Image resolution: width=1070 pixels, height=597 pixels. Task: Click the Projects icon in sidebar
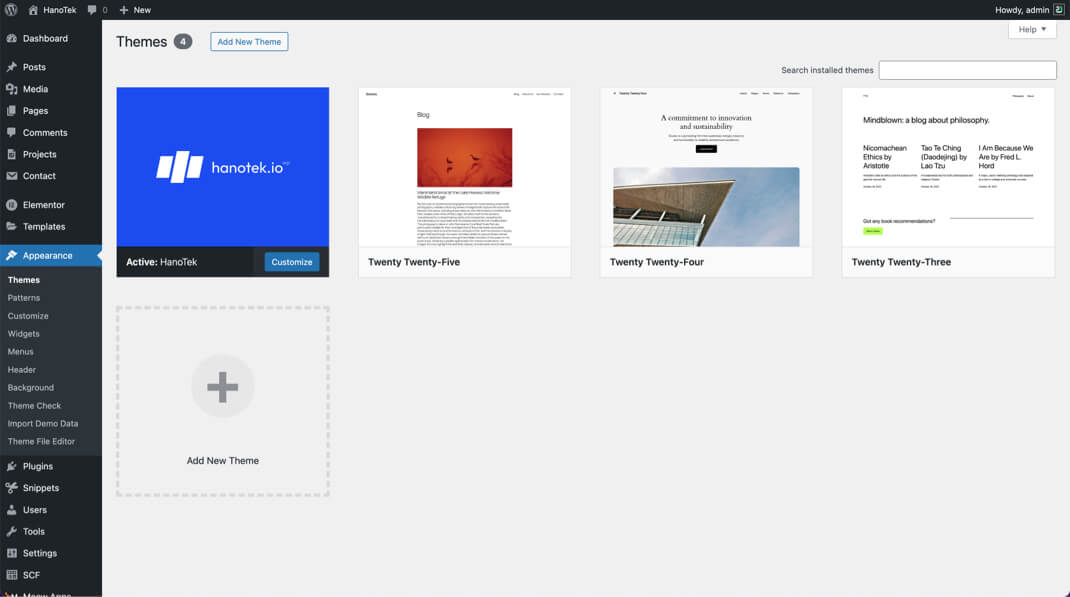pos(12,154)
